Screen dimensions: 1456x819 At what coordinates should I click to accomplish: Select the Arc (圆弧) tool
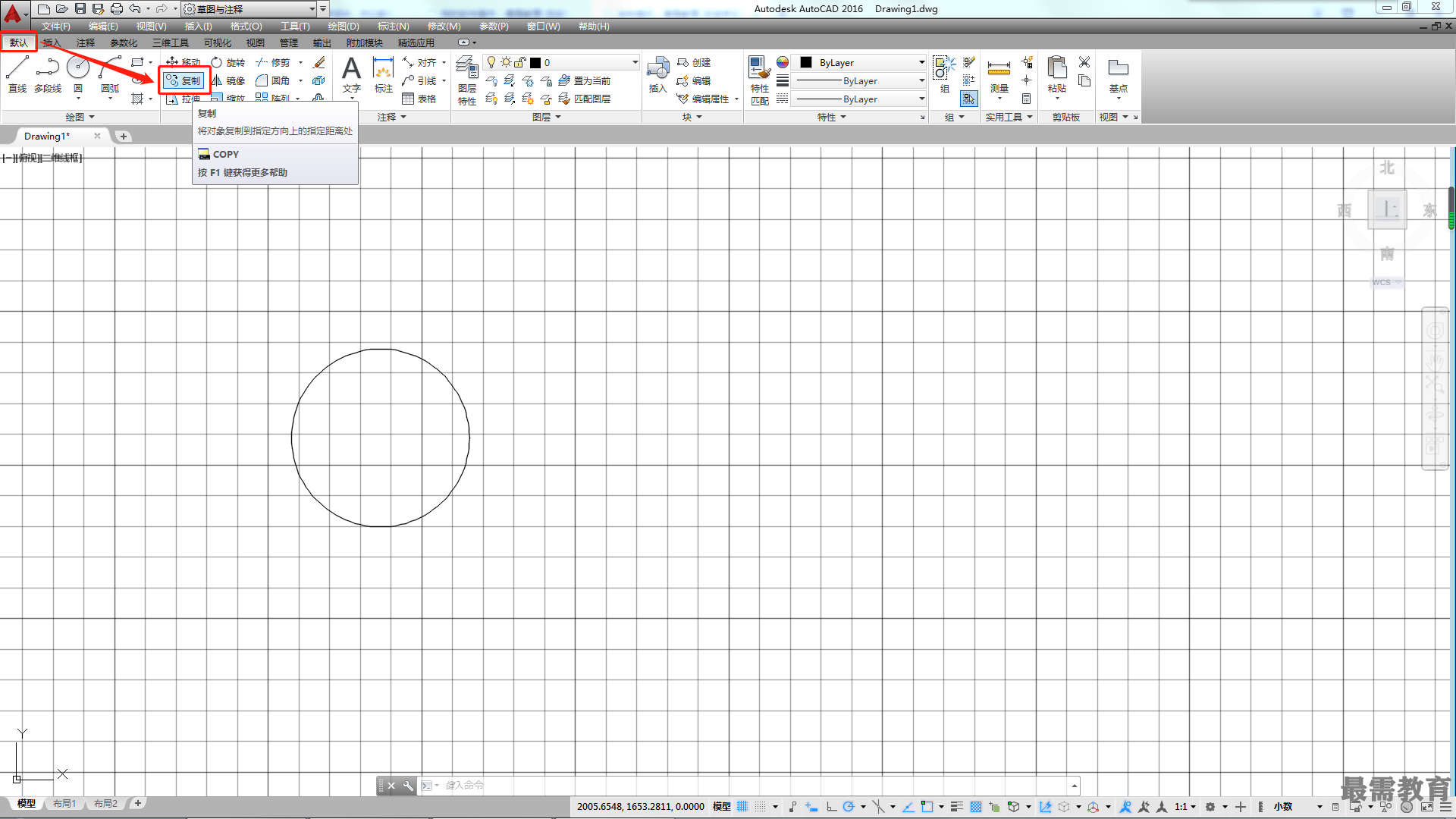pyautogui.click(x=110, y=74)
